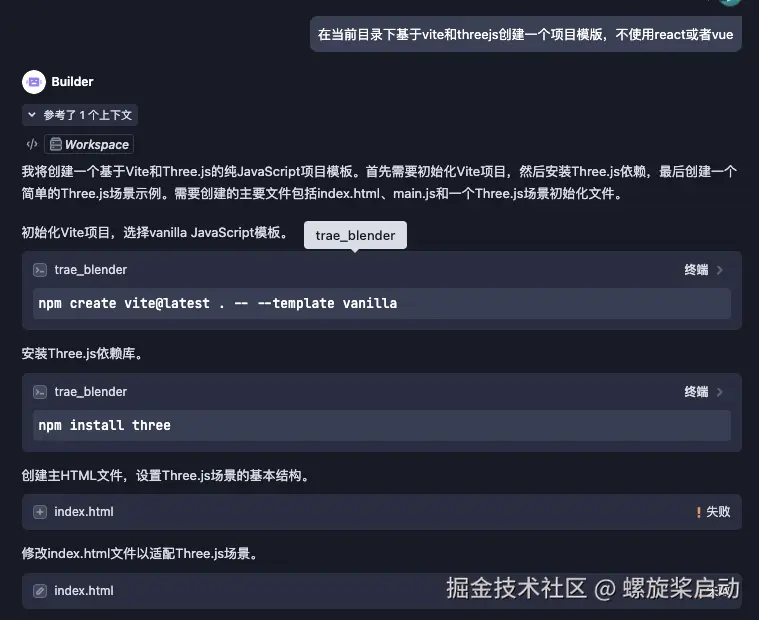The height and width of the screenshot is (620, 759).
Task: Click the code brackets icon beside Workspace
Action: tap(32, 144)
